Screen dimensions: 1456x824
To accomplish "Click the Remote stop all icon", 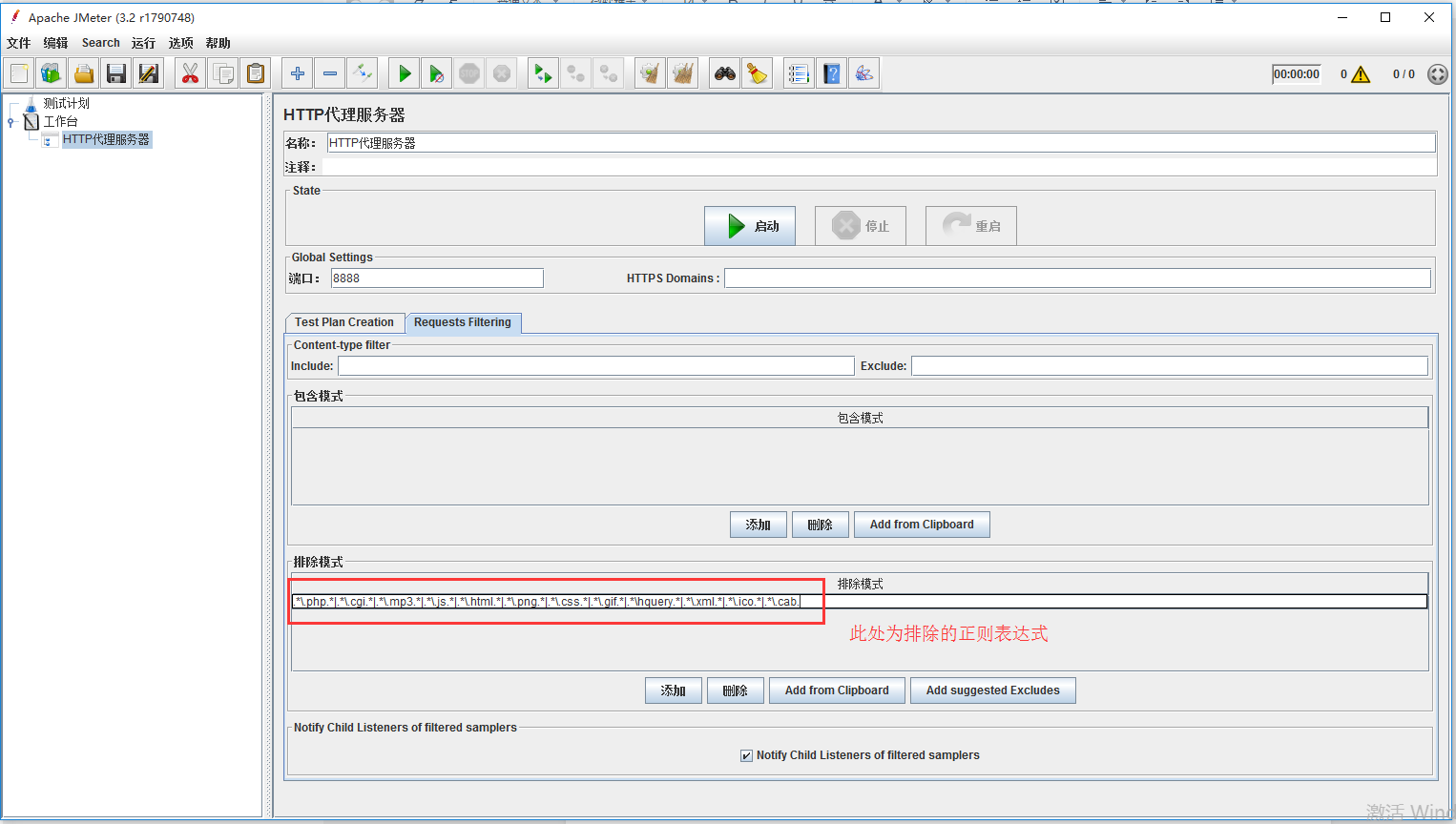I will click(x=576, y=73).
